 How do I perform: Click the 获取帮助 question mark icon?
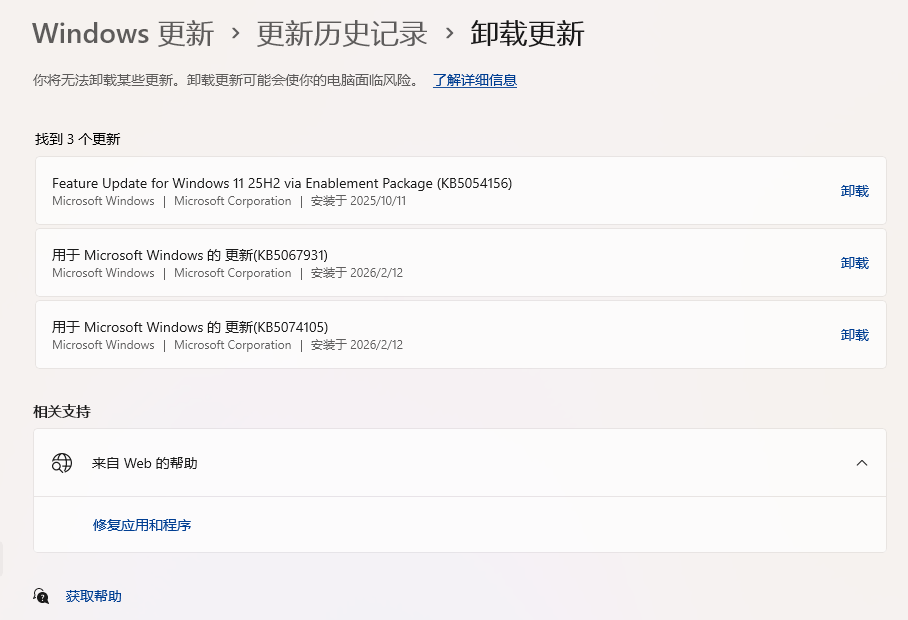pyautogui.click(x=41, y=596)
